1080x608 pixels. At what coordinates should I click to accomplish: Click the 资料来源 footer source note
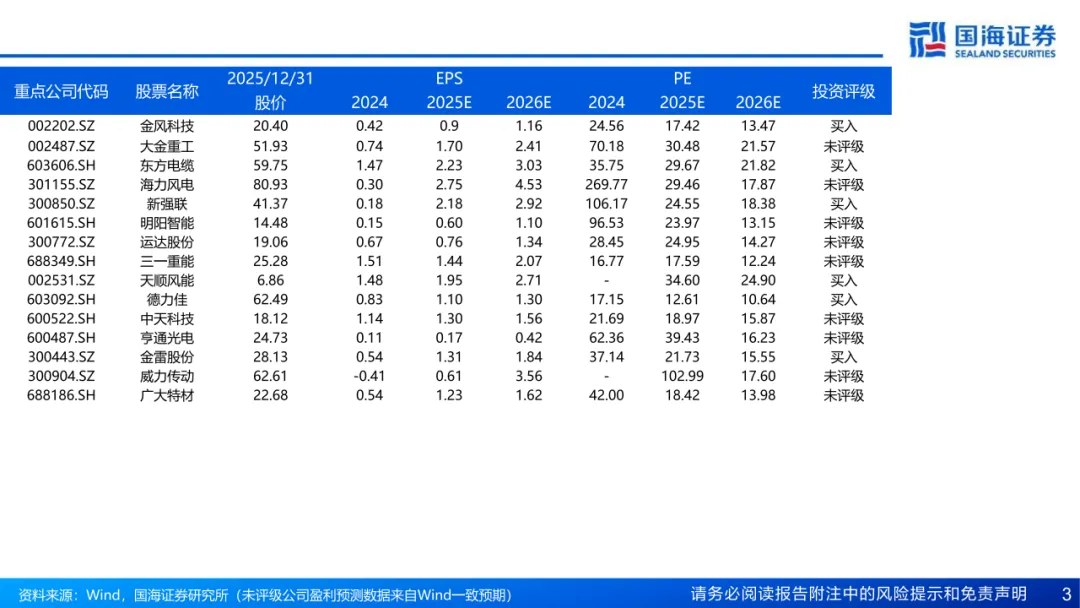265,595
